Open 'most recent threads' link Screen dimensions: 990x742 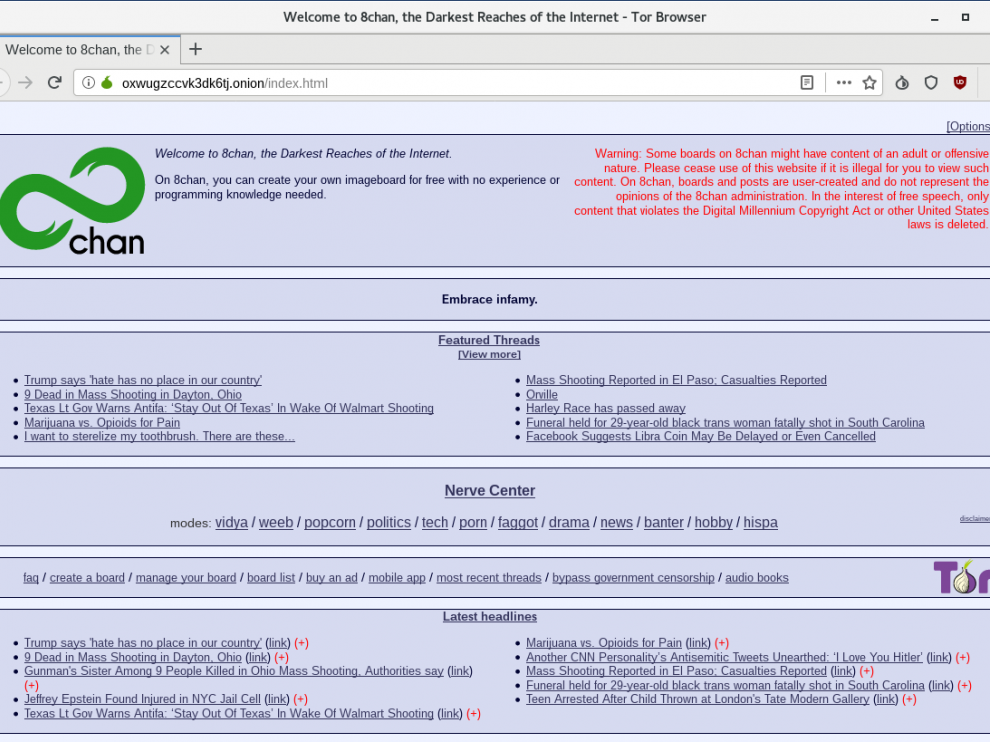(x=489, y=578)
